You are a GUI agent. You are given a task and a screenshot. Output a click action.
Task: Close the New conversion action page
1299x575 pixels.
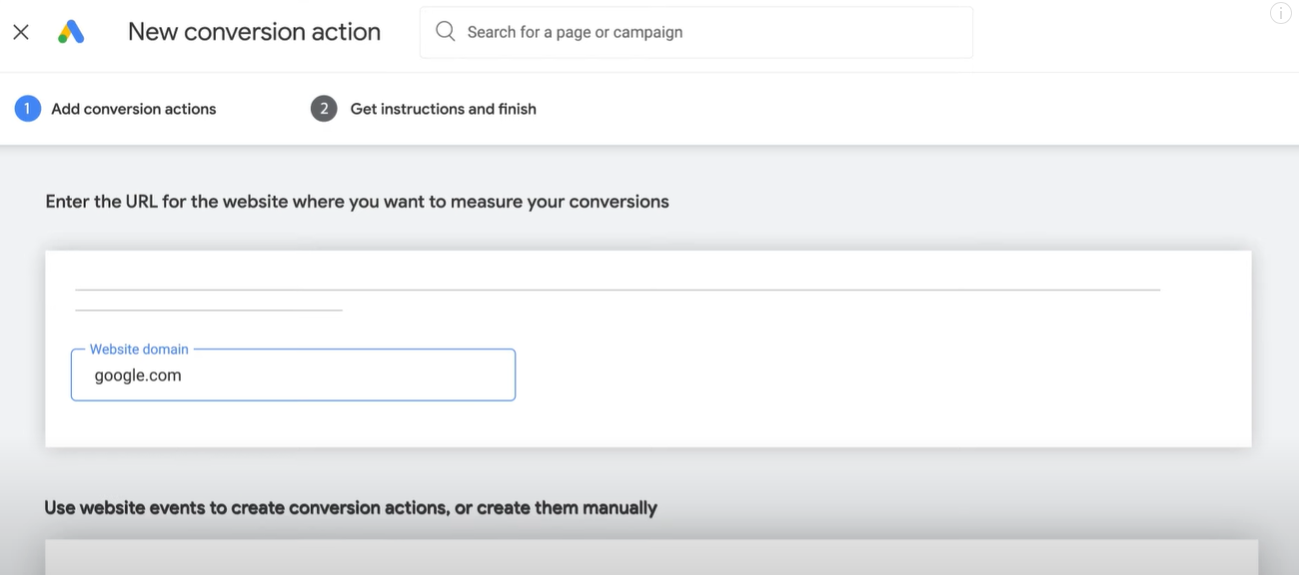[21, 32]
